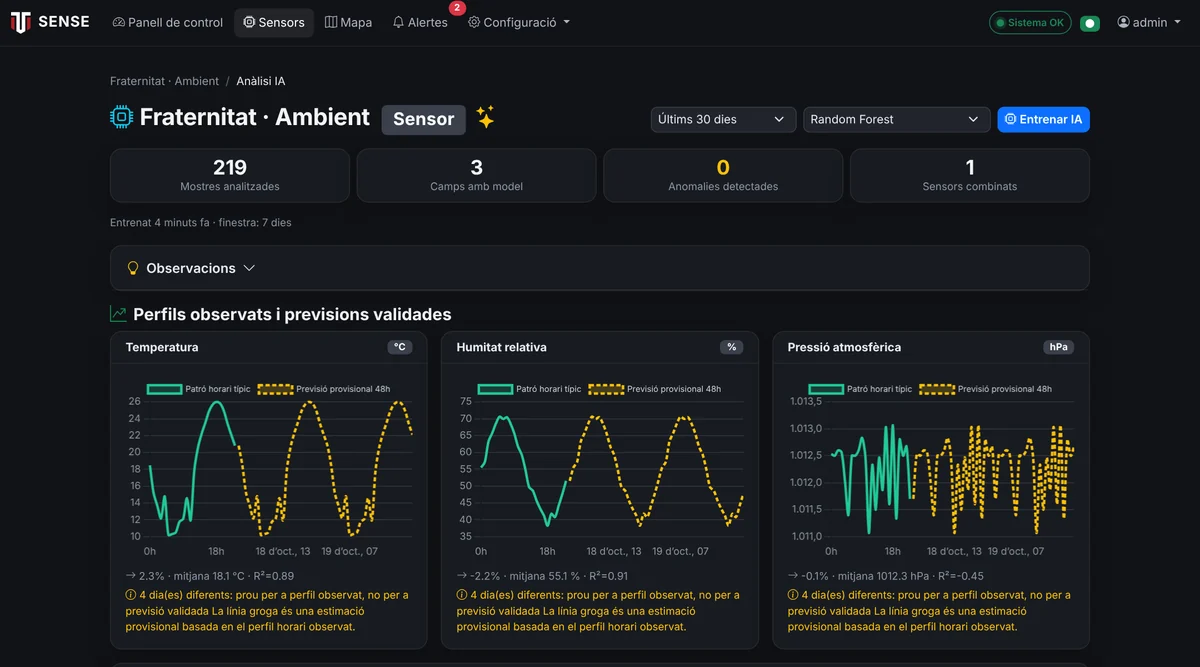Follow the Fraternitat · Ambient breadcrumb link

click(x=164, y=81)
